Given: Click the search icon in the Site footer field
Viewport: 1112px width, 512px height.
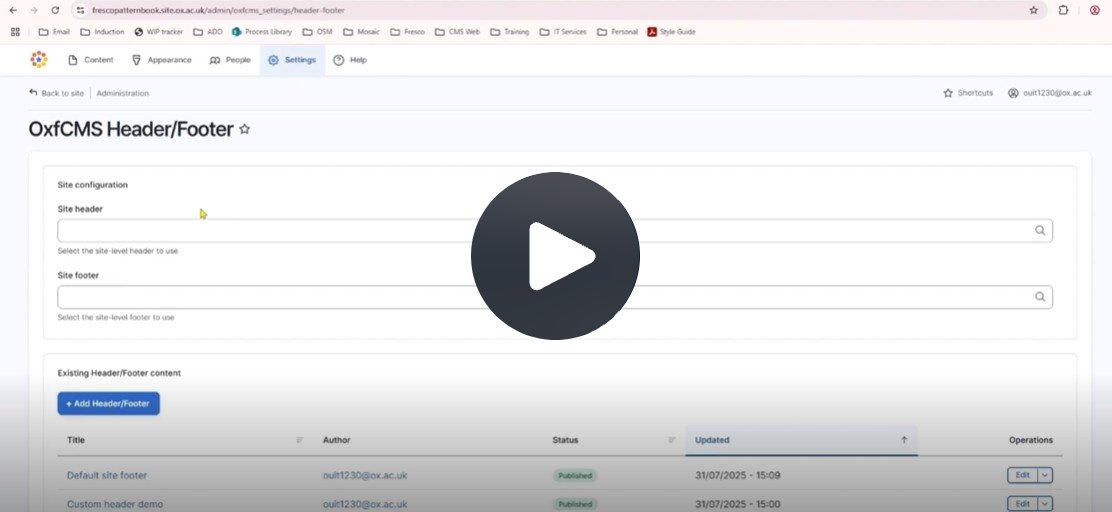Looking at the screenshot, I should (x=1040, y=297).
